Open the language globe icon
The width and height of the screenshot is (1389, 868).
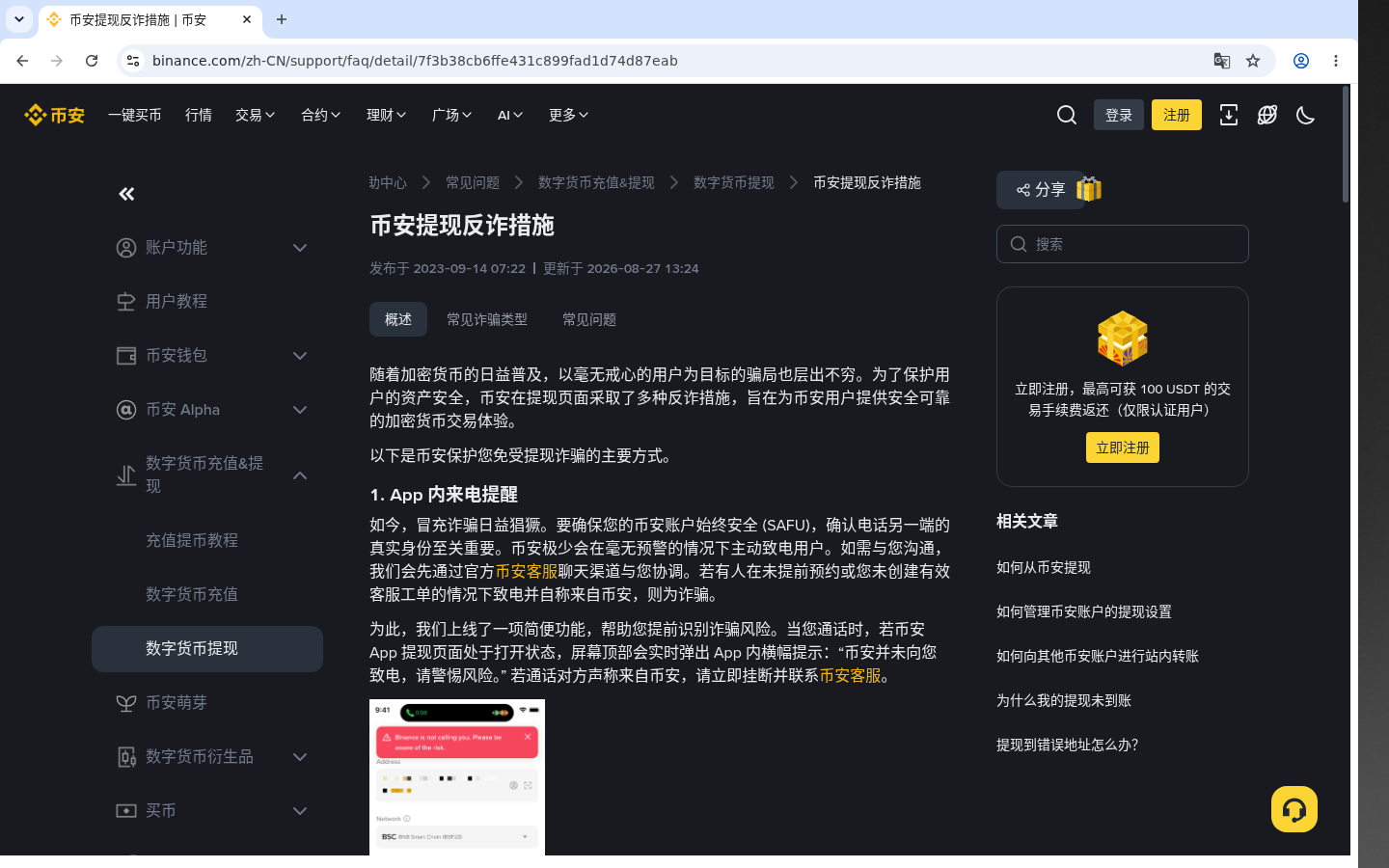1267,115
